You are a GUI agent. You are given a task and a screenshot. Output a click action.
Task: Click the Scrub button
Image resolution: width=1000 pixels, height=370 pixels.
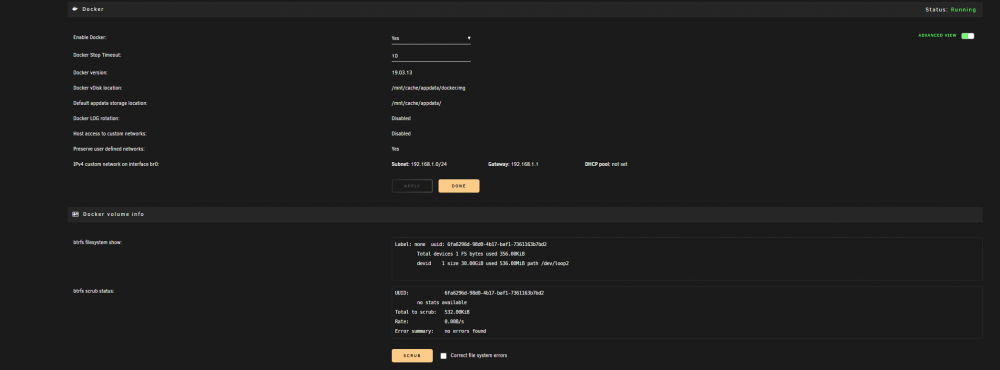click(x=412, y=355)
